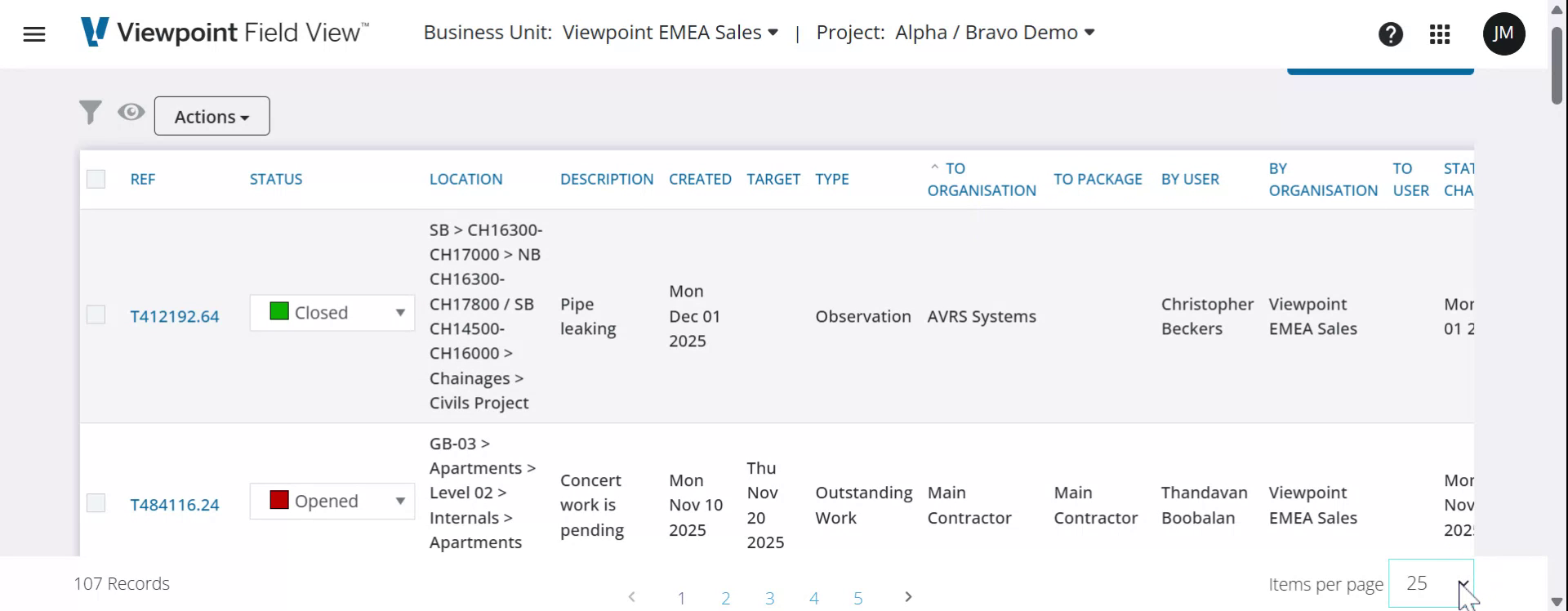The width and height of the screenshot is (1568, 611).
Task: Click 'Mon Dec 01 2025' created date
Action: click(695, 316)
